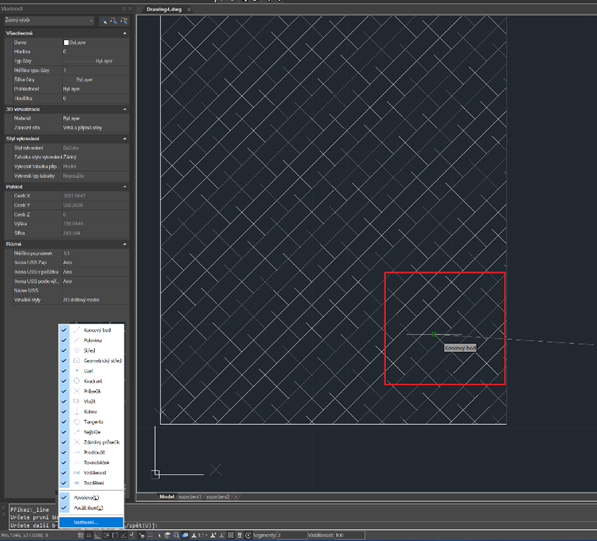
Task: Collapse the Styl vykreslení section
Action: click(125, 139)
